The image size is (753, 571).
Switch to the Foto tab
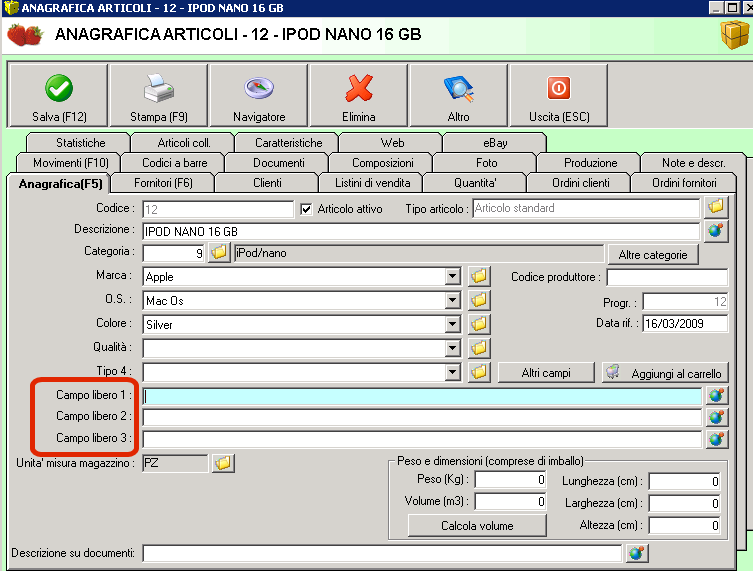point(486,163)
